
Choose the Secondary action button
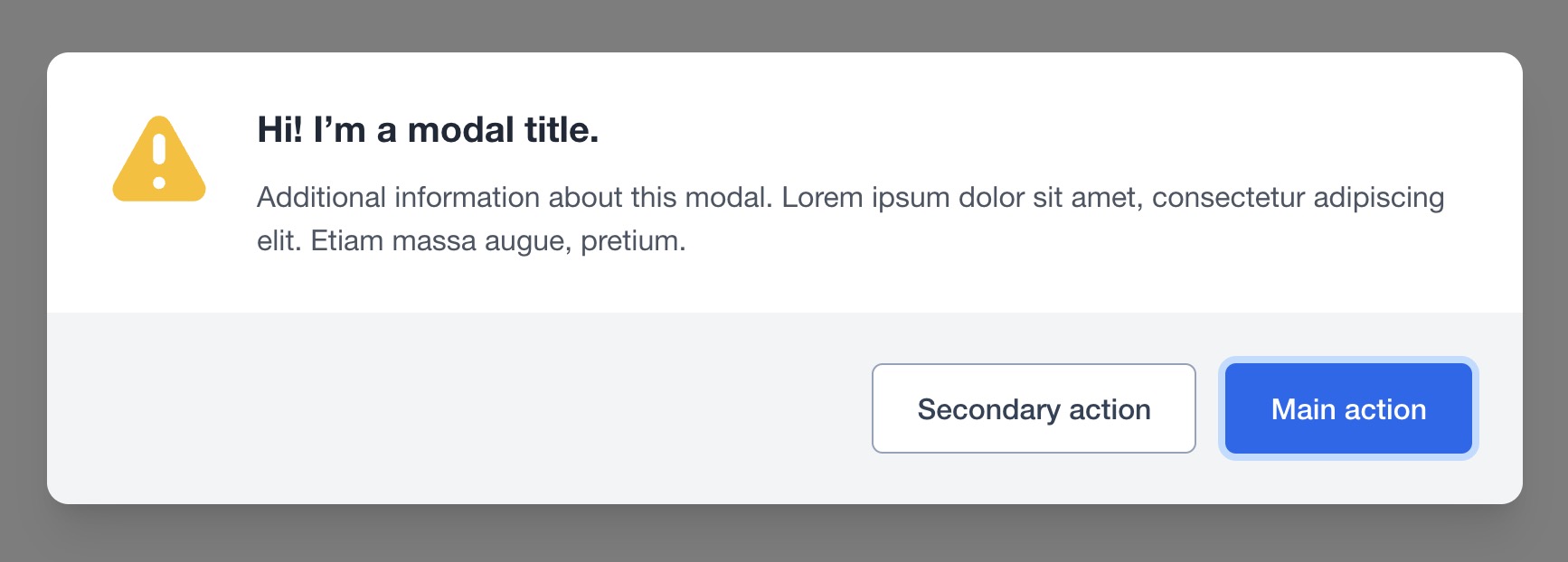(1034, 408)
